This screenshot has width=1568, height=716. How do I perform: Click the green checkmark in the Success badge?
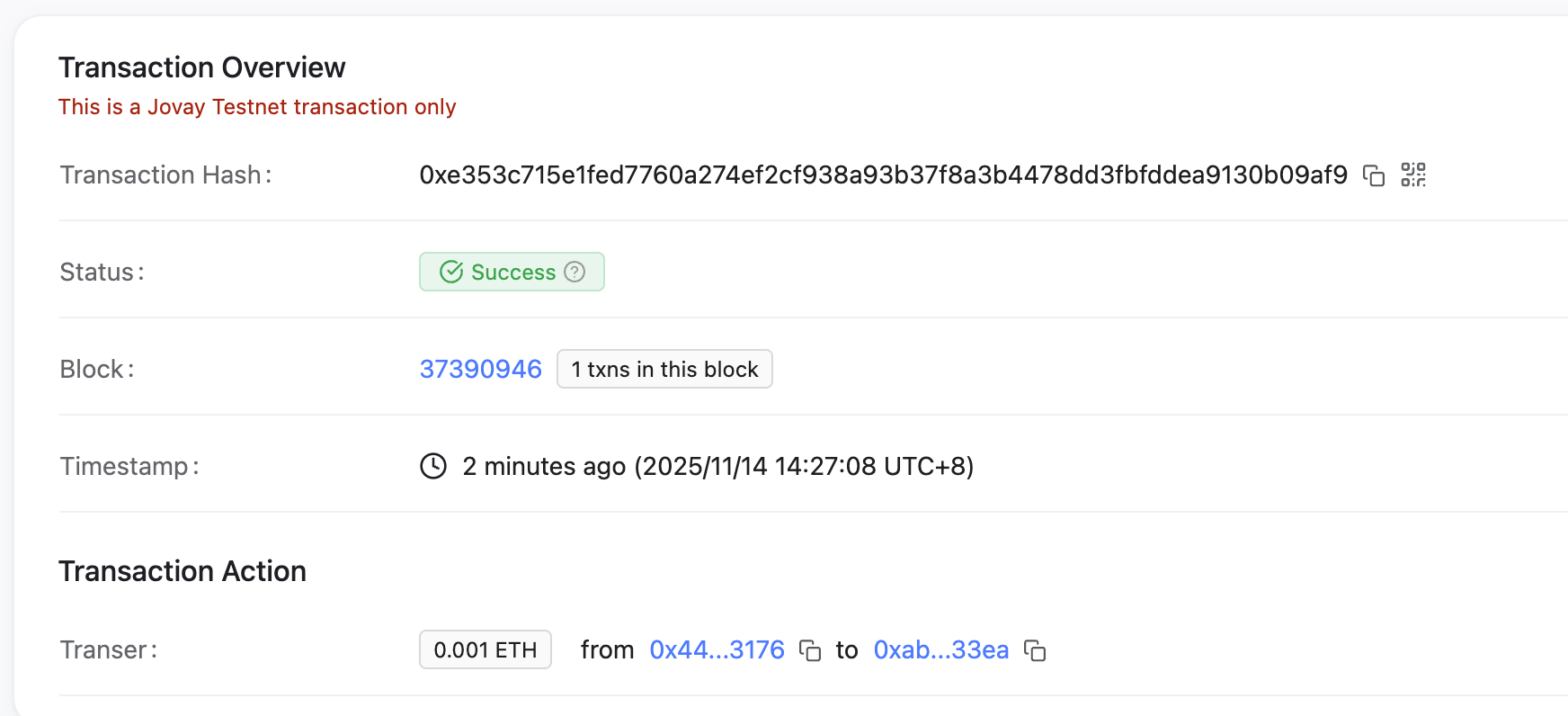point(450,272)
